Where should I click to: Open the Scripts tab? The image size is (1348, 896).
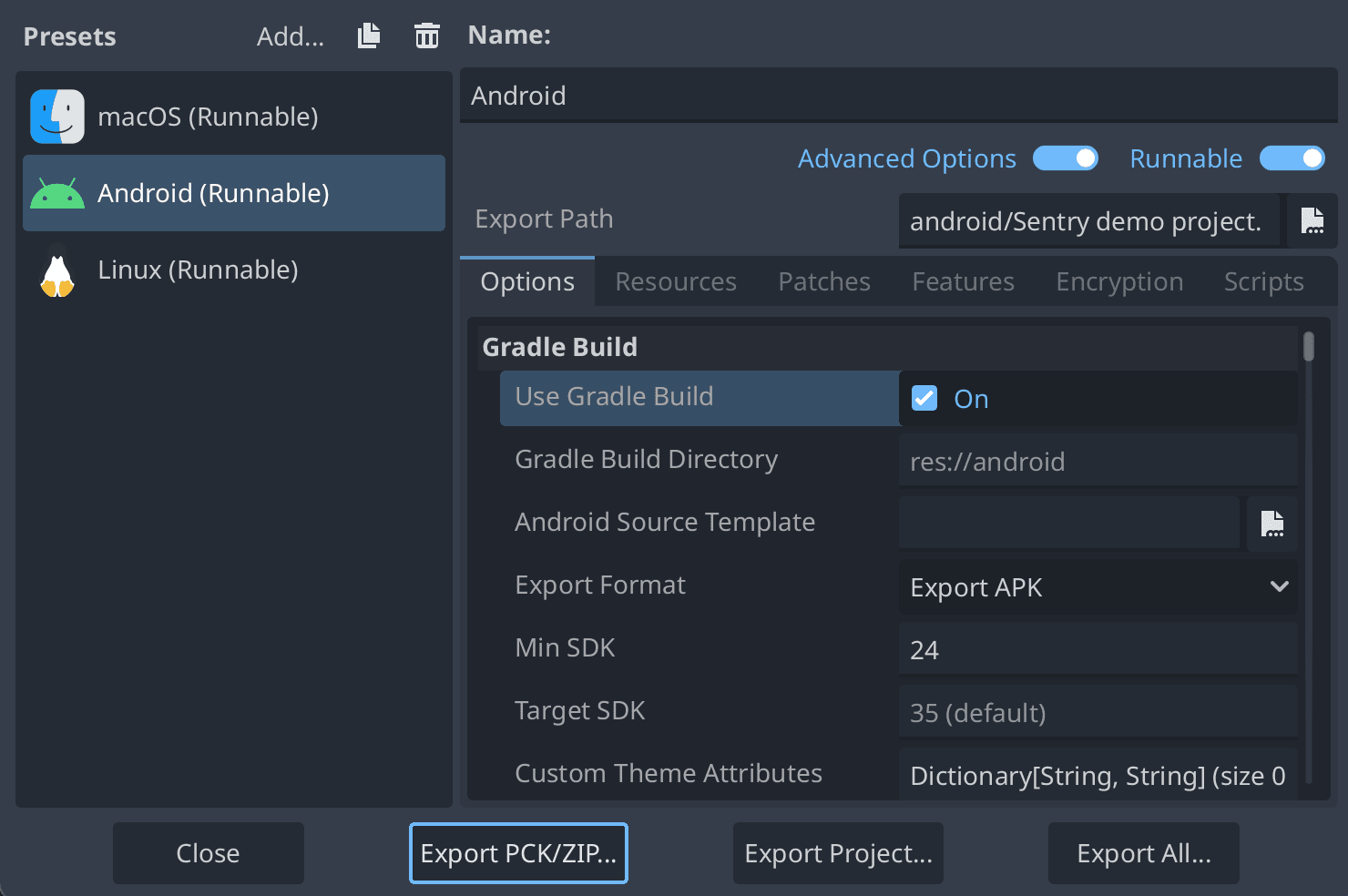click(1263, 281)
